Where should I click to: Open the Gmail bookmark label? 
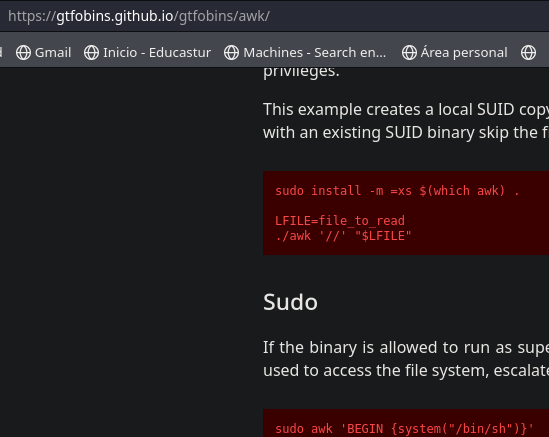[53, 53]
